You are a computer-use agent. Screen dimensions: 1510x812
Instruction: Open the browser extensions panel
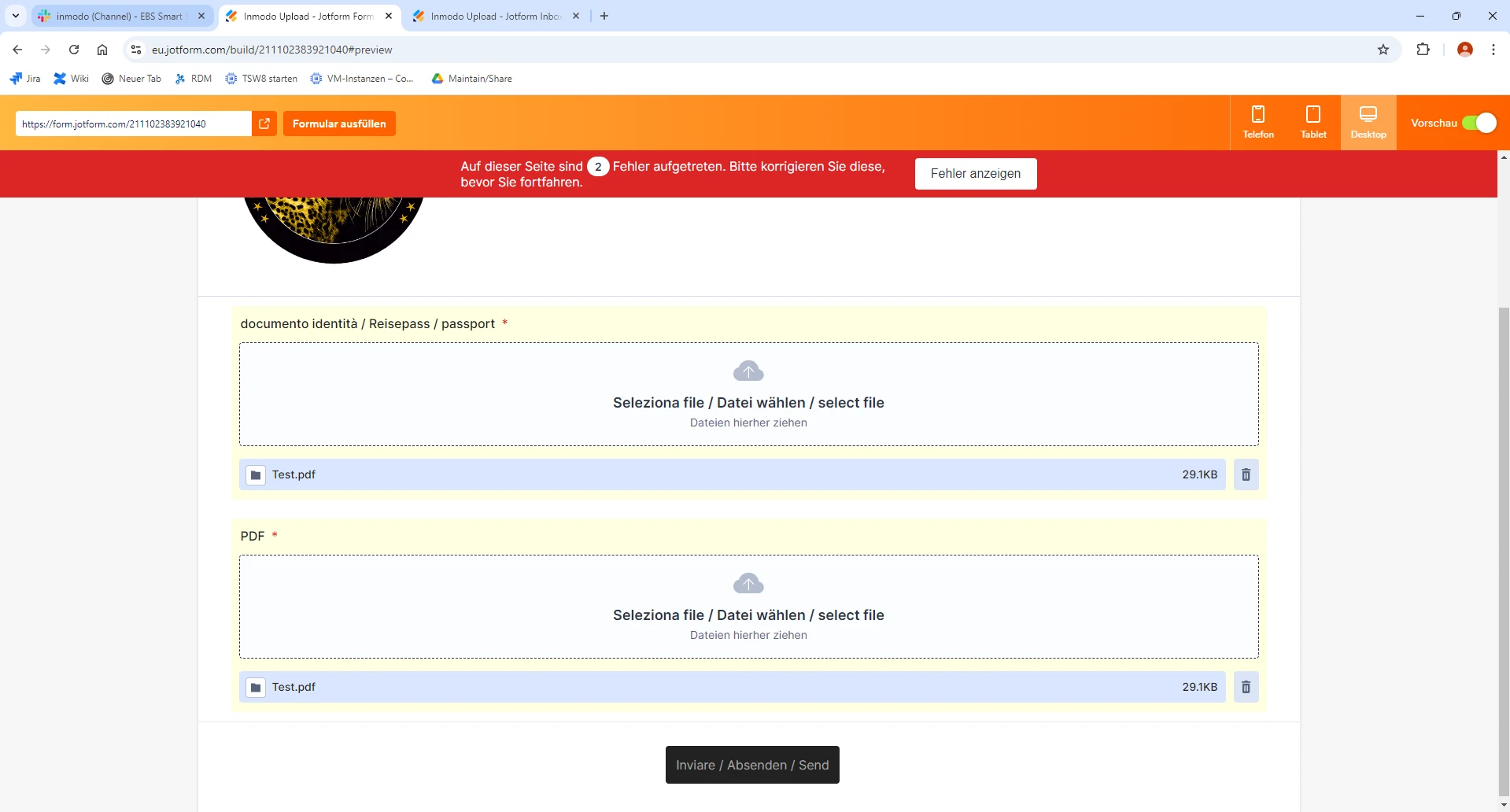point(1423,50)
